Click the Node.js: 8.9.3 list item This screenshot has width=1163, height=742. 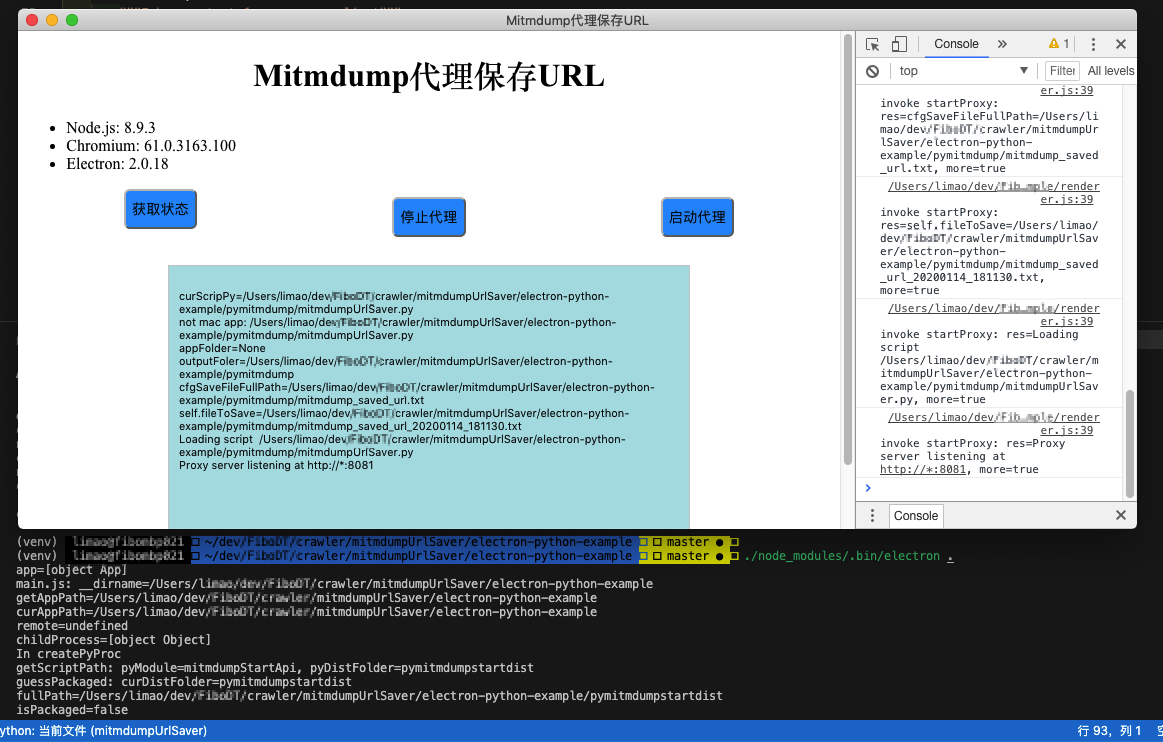pos(111,128)
